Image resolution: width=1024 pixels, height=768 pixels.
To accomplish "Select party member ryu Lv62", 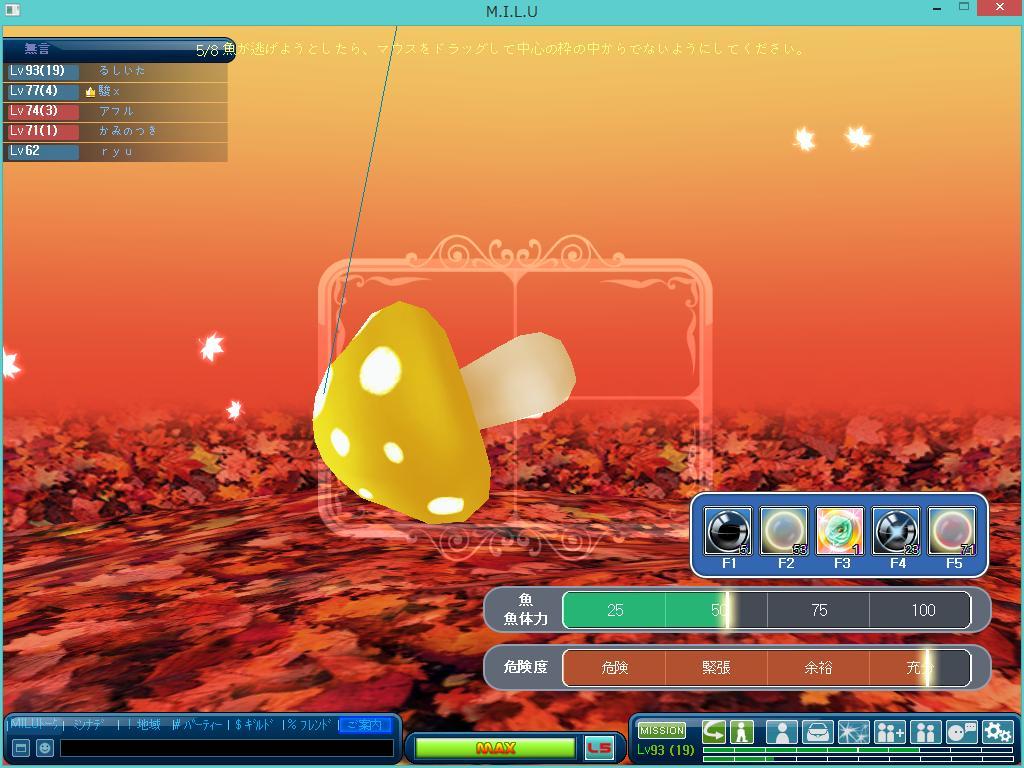I will tap(116, 151).
